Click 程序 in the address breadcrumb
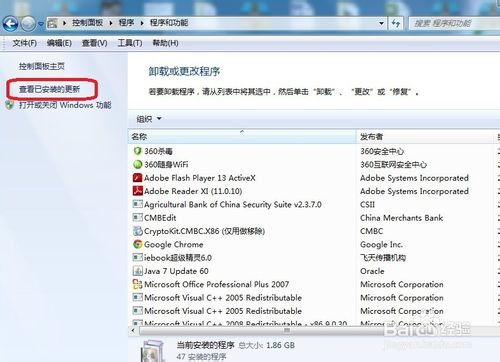The width and height of the screenshot is (500, 362). [x=126, y=23]
